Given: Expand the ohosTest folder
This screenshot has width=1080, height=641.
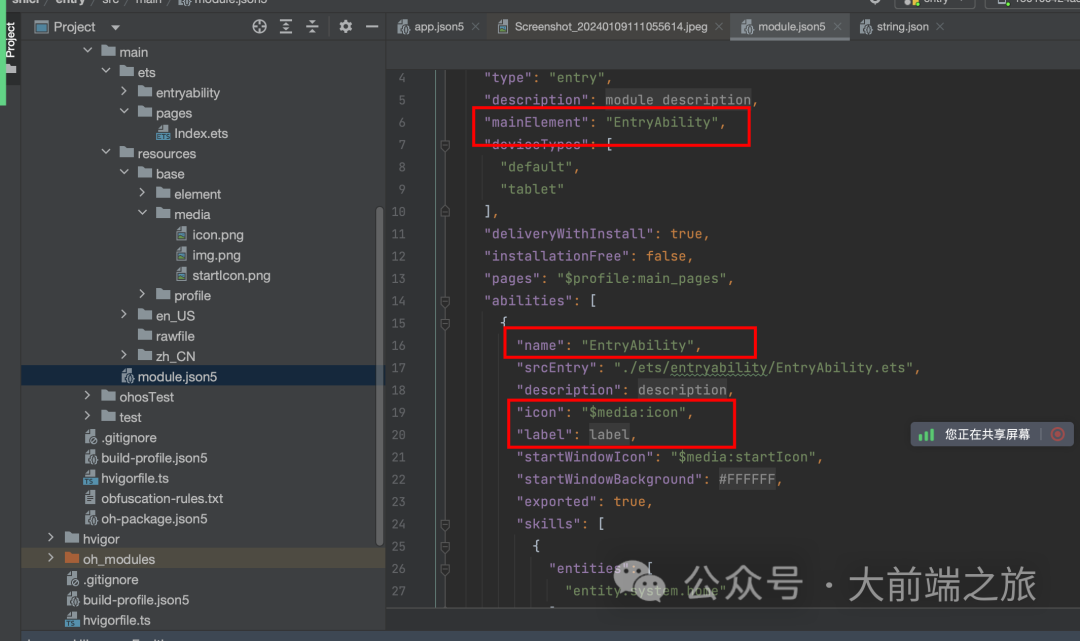Looking at the screenshot, I should tap(87, 395).
